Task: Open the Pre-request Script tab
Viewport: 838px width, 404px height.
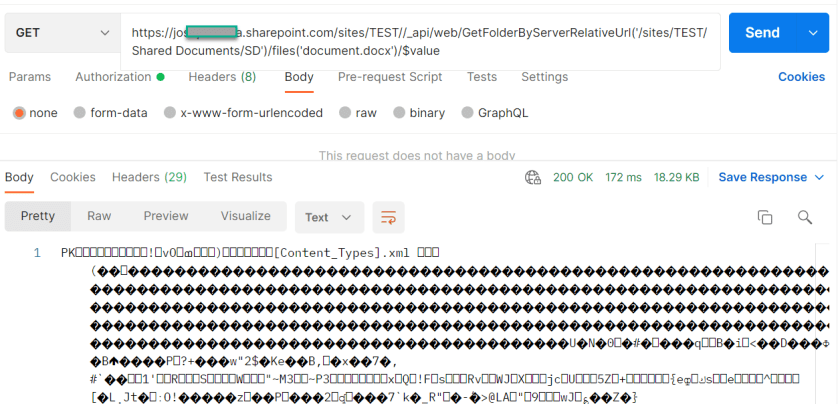Action: pos(390,77)
